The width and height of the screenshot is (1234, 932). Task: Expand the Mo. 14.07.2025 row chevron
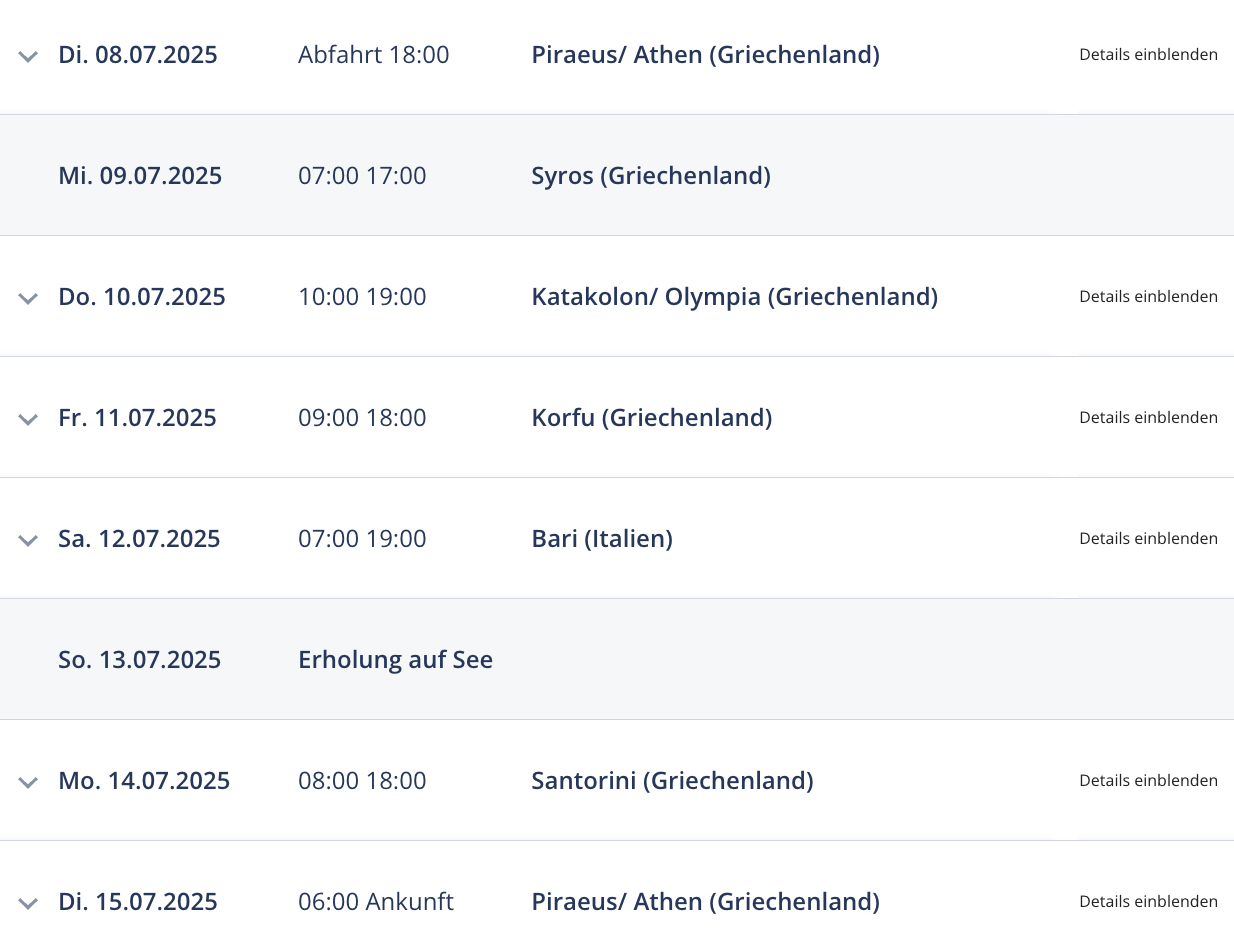[28, 782]
